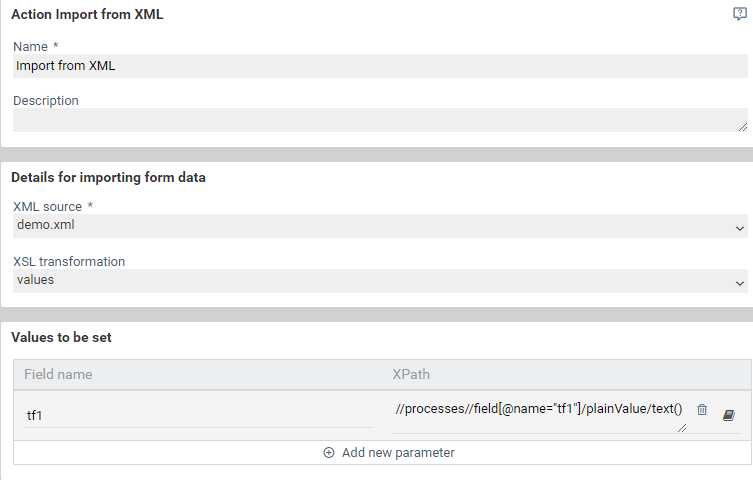Expand the XML source chevron arrow
The width and height of the screenshot is (753, 480).
coord(740,228)
